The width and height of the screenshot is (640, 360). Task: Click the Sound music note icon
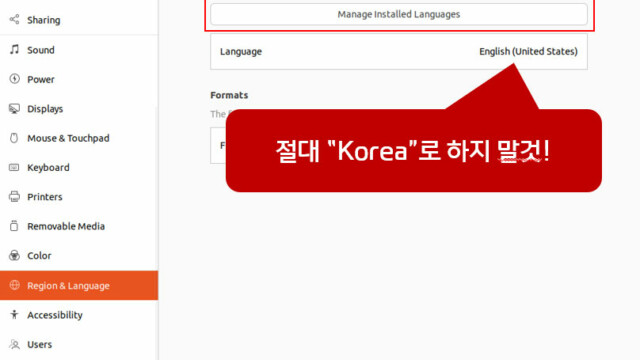pyautogui.click(x=14, y=49)
